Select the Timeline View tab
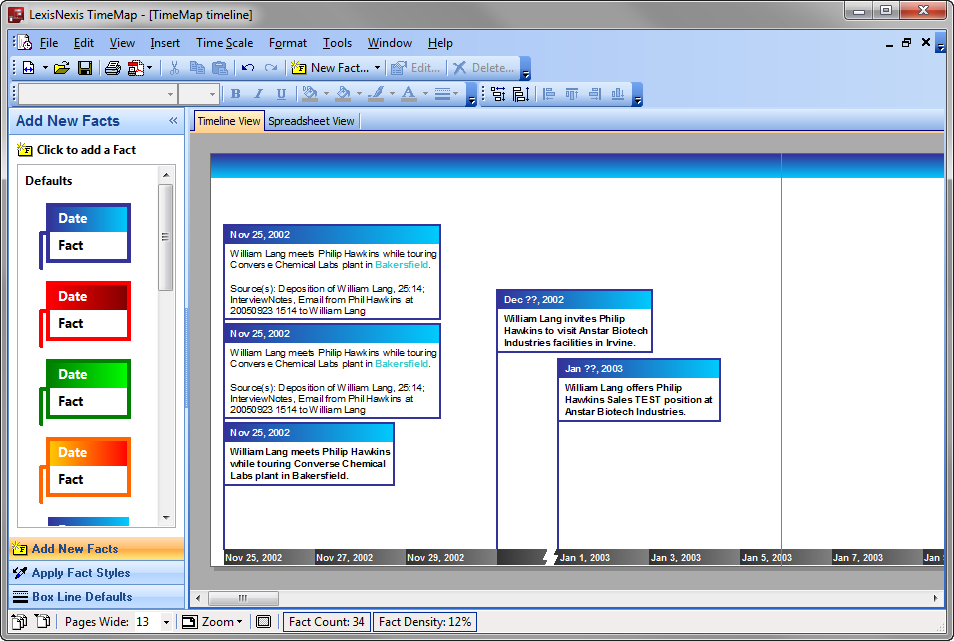This screenshot has height=641, width=954. 229,121
